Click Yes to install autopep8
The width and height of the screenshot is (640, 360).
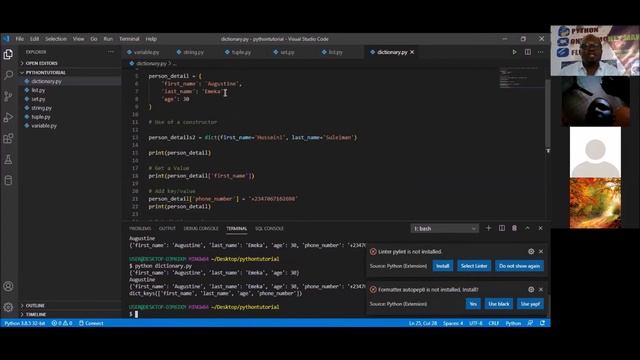tap(473, 304)
